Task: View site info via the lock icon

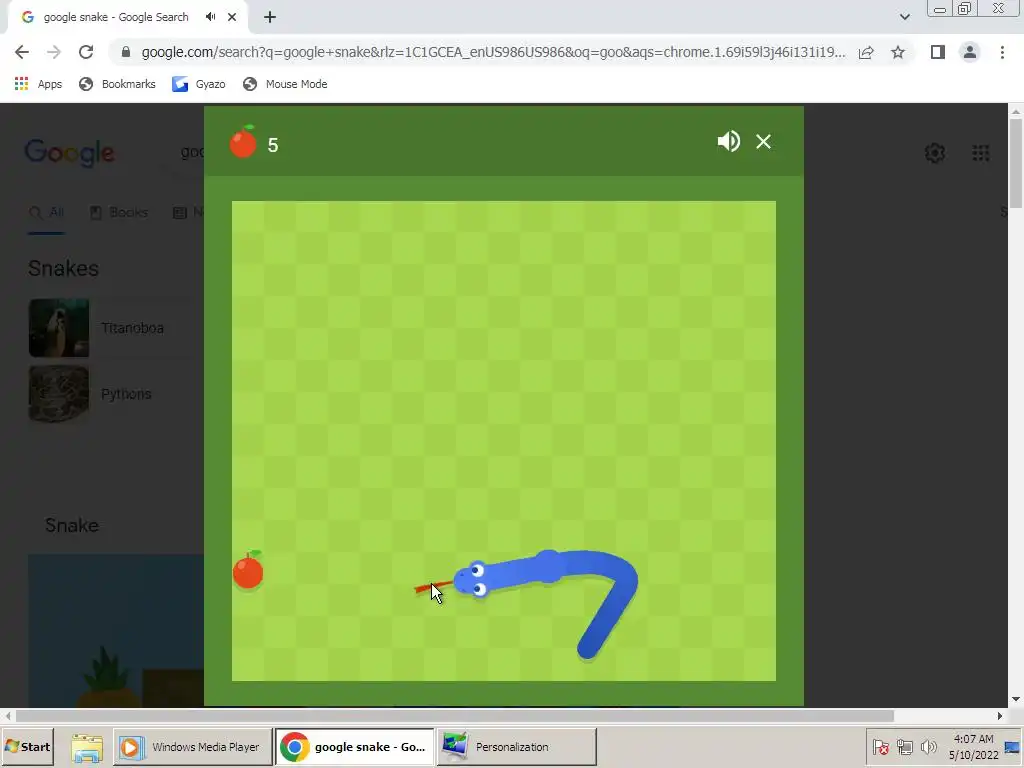Action: click(x=126, y=52)
